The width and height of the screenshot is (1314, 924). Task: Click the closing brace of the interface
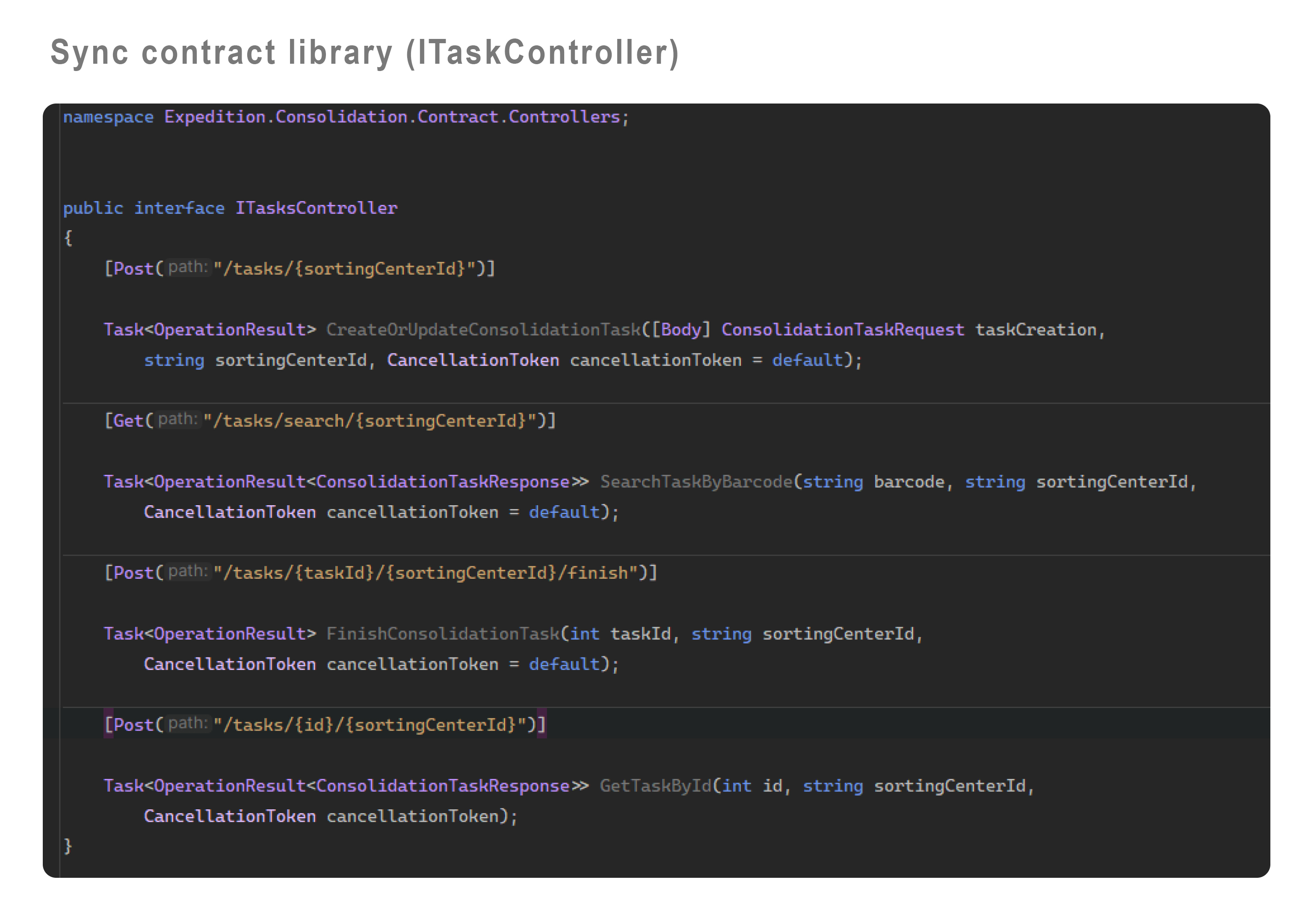(x=68, y=846)
